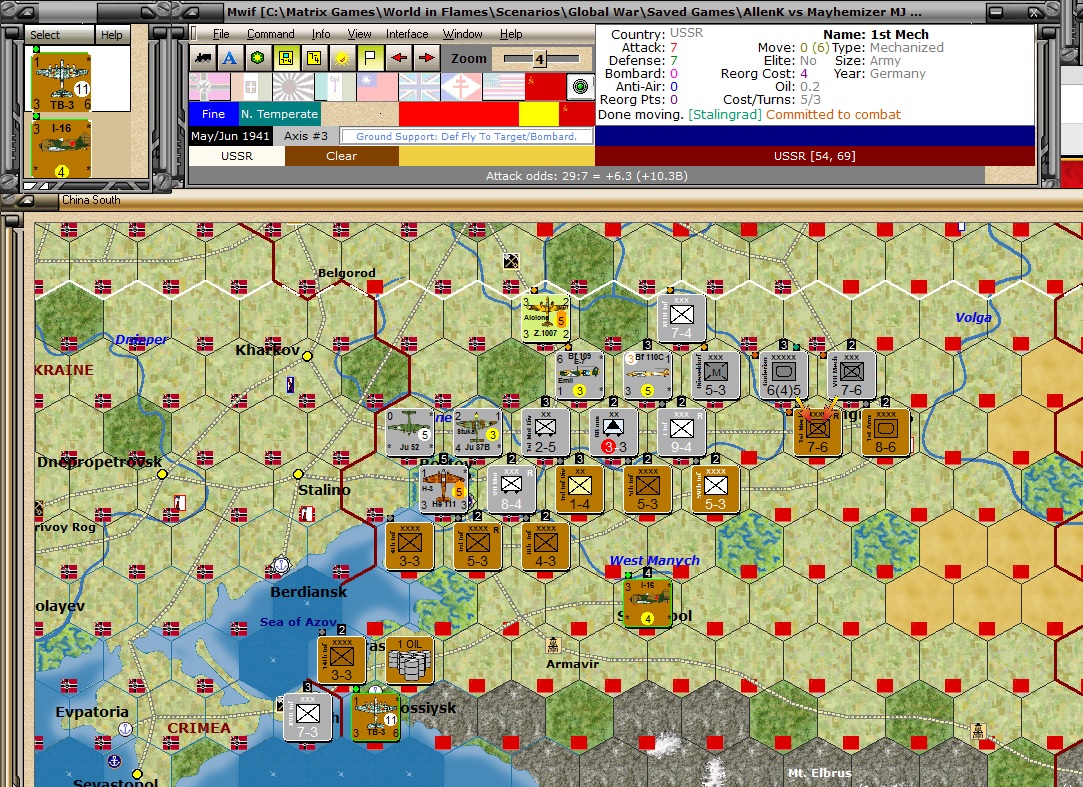Open the File menu
Image resolution: width=1083 pixels, height=787 pixels.
click(221, 34)
